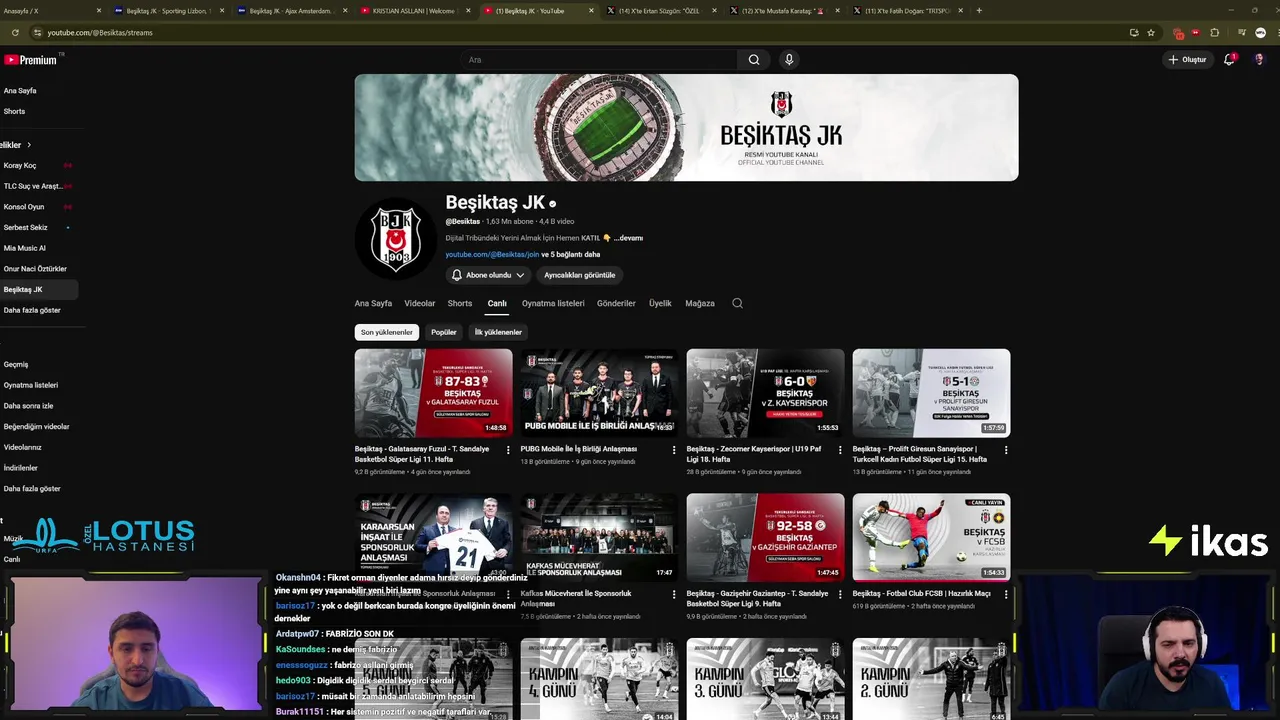Image resolution: width=1280 pixels, height=720 pixels.
Task: Open options menu for Fotbal Club FCSB video
Action: [1006, 594]
